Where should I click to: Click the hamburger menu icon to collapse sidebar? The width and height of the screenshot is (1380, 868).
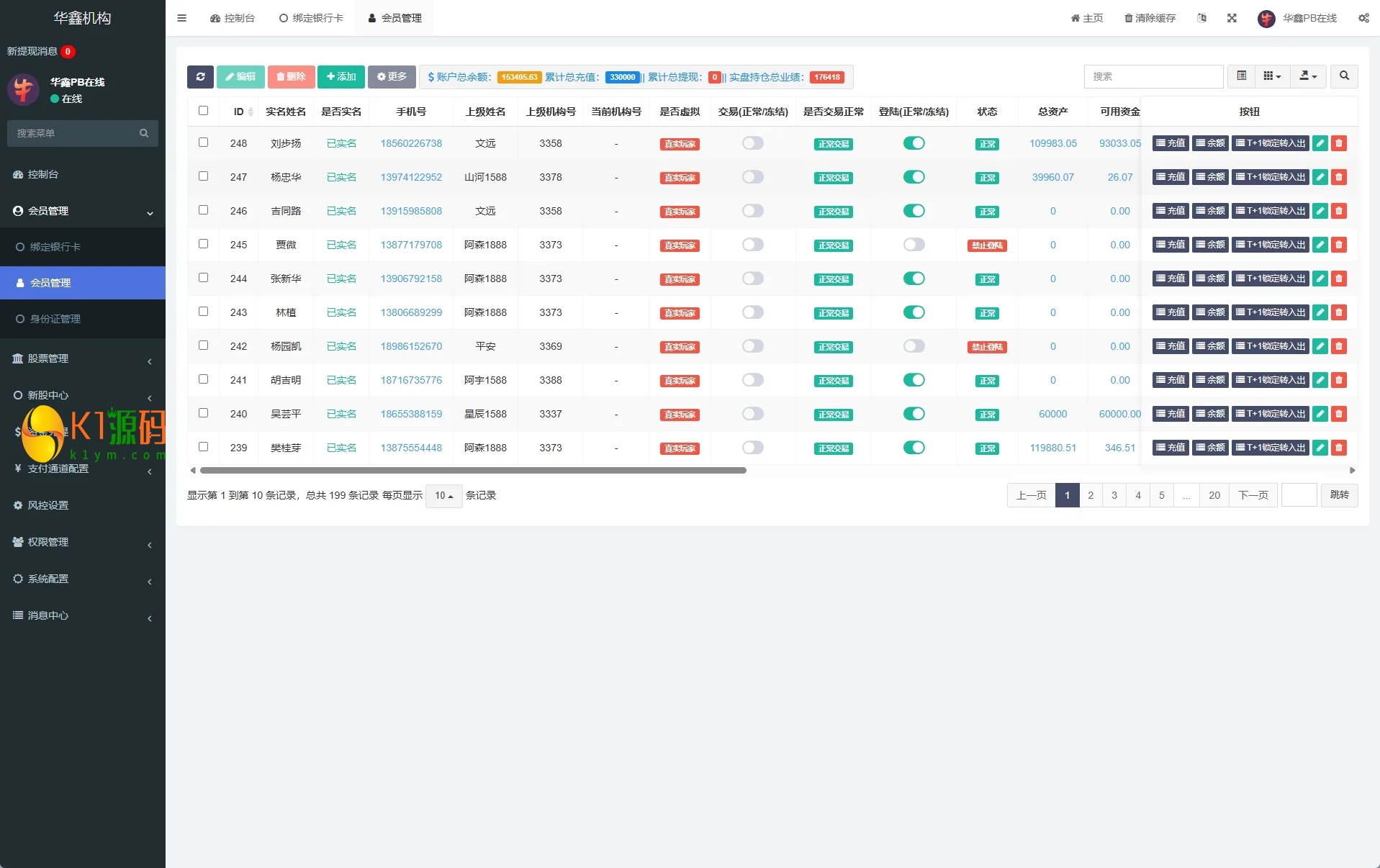pyautogui.click(x=181, y=18)
